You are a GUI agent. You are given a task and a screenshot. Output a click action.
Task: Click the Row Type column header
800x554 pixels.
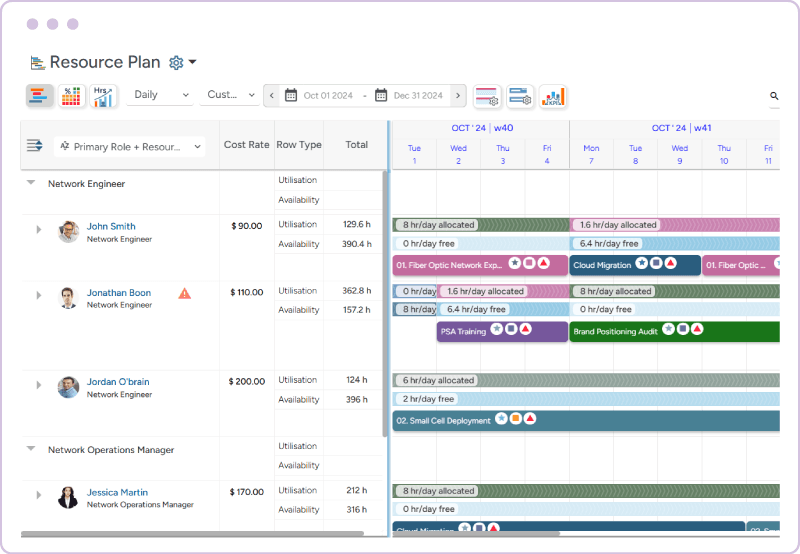point(299,145)
